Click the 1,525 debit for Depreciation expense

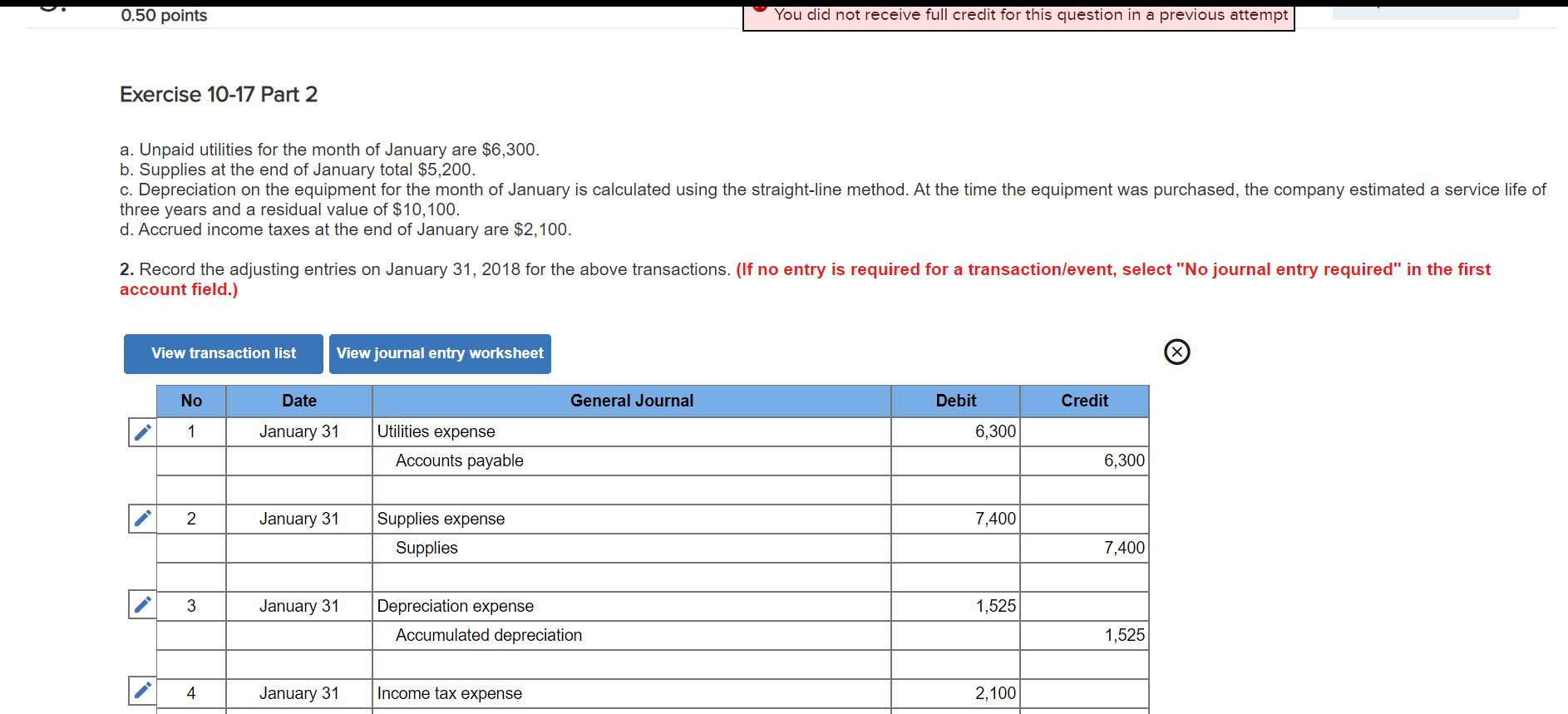956,606
